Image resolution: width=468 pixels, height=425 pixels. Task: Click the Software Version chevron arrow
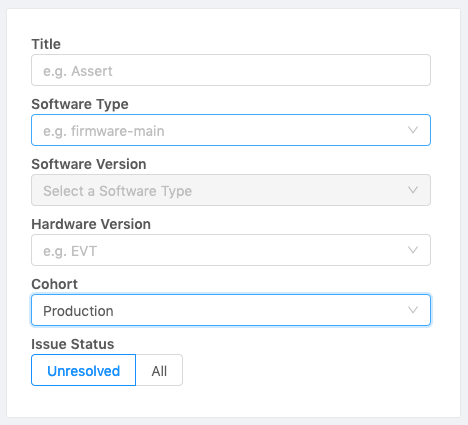413,190
